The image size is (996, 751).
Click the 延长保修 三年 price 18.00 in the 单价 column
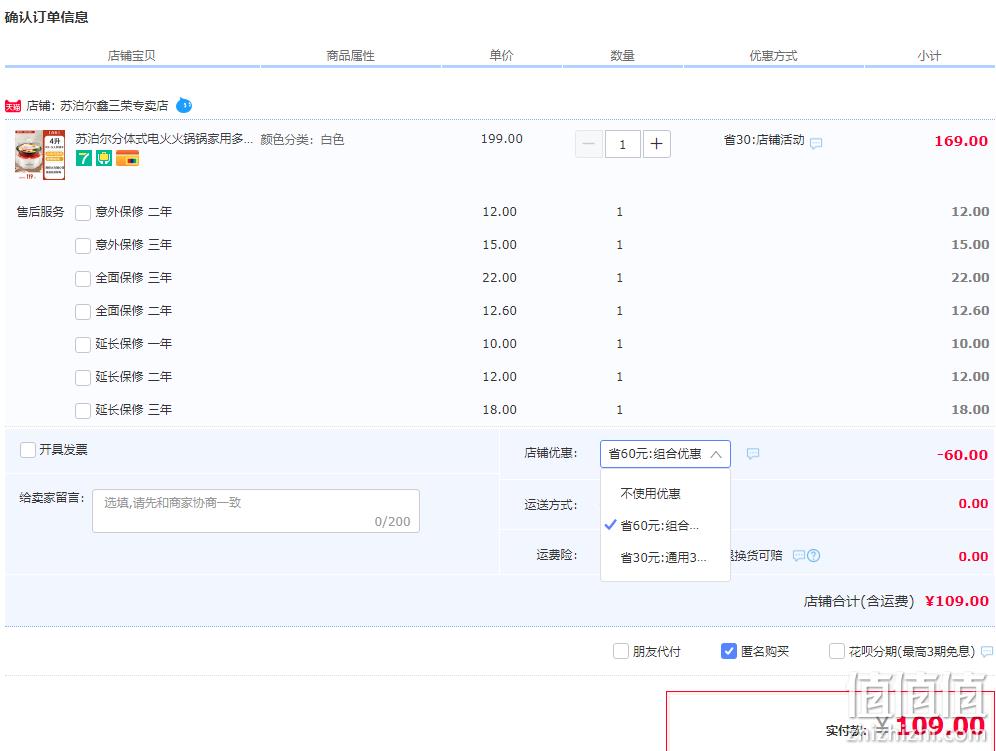(x=499, y=410)
